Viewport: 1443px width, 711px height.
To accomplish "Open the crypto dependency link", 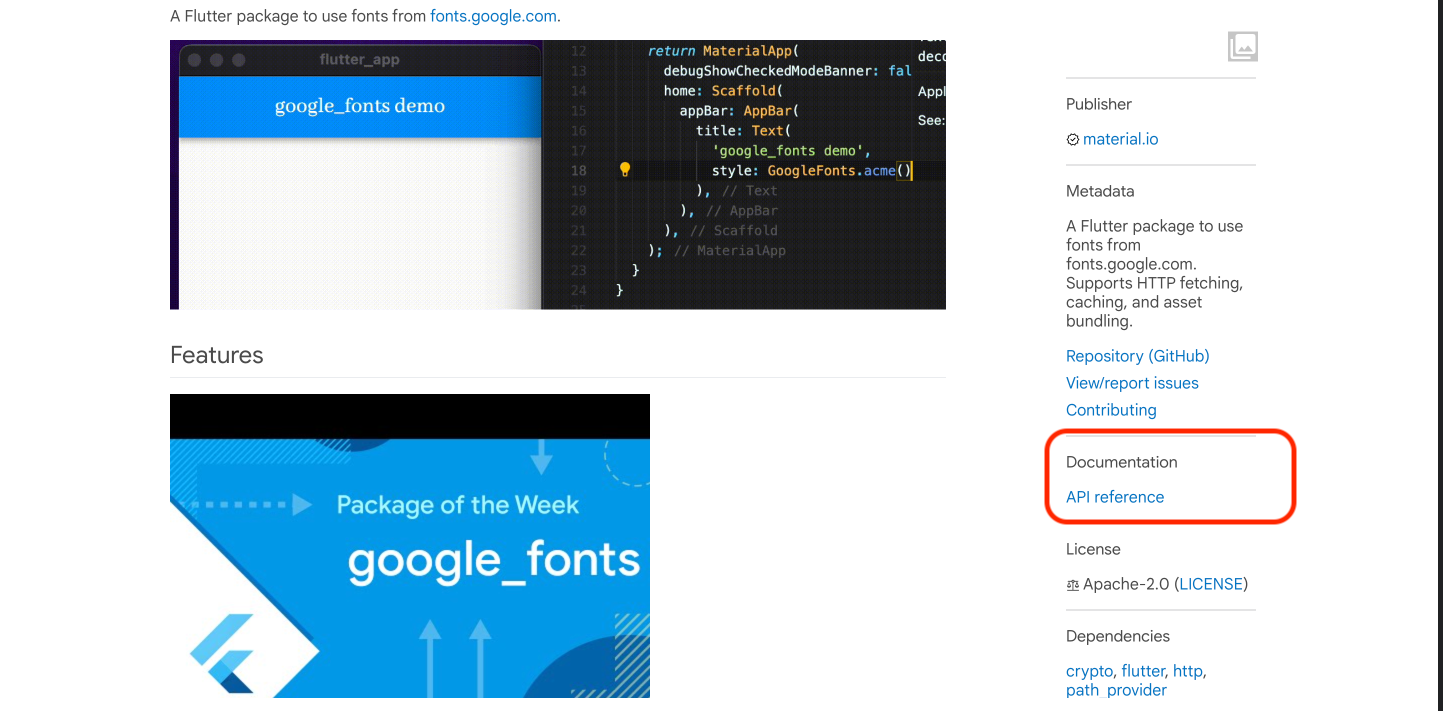I will click(1089, 671).
